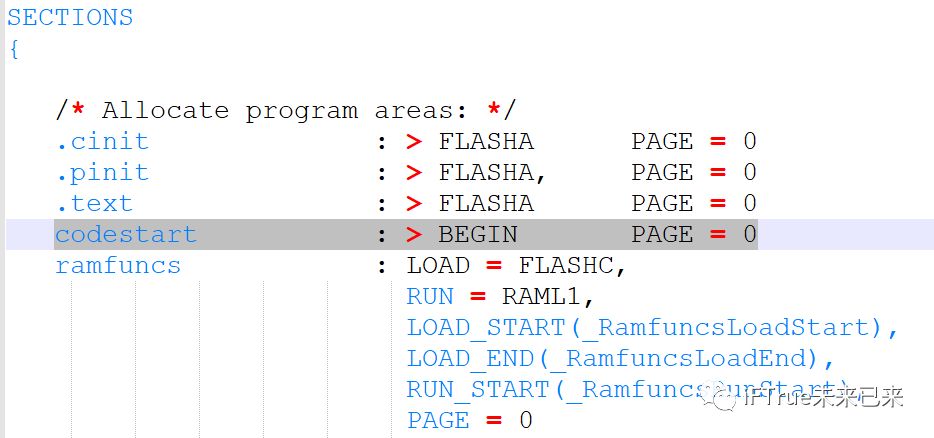Select the .cinit section name
This screenshot has height=438, width=934.
click(x=102, y=142)
